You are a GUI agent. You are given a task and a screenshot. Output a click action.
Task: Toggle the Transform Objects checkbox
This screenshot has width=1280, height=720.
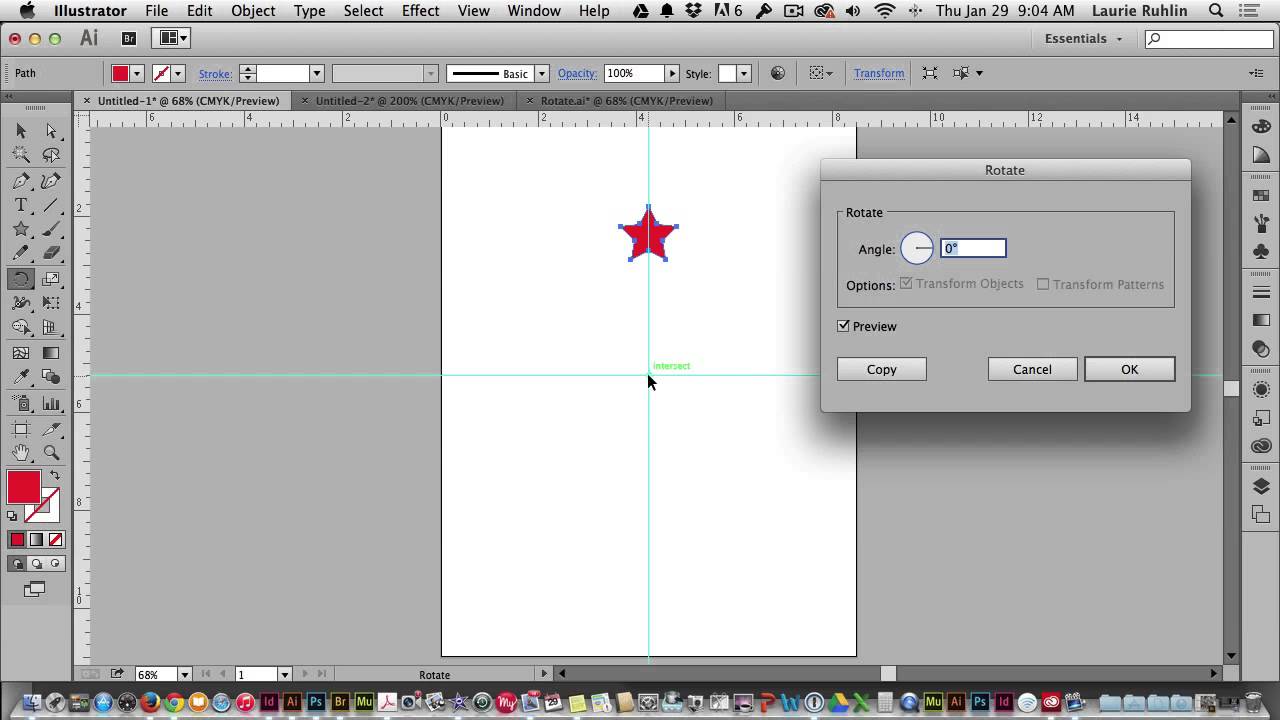906,284
